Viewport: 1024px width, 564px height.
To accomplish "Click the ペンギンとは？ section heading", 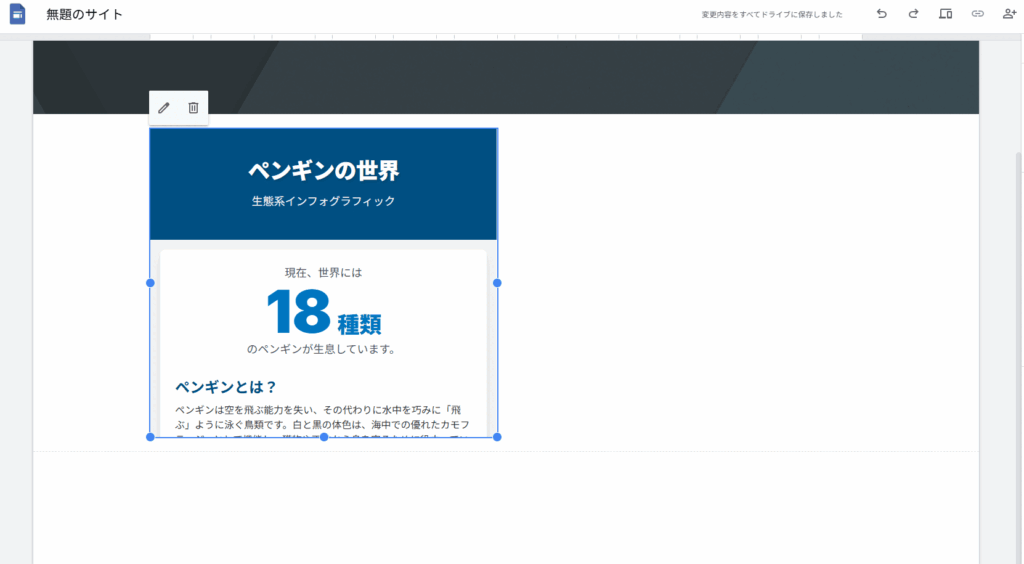I will (x=226, y=387).
